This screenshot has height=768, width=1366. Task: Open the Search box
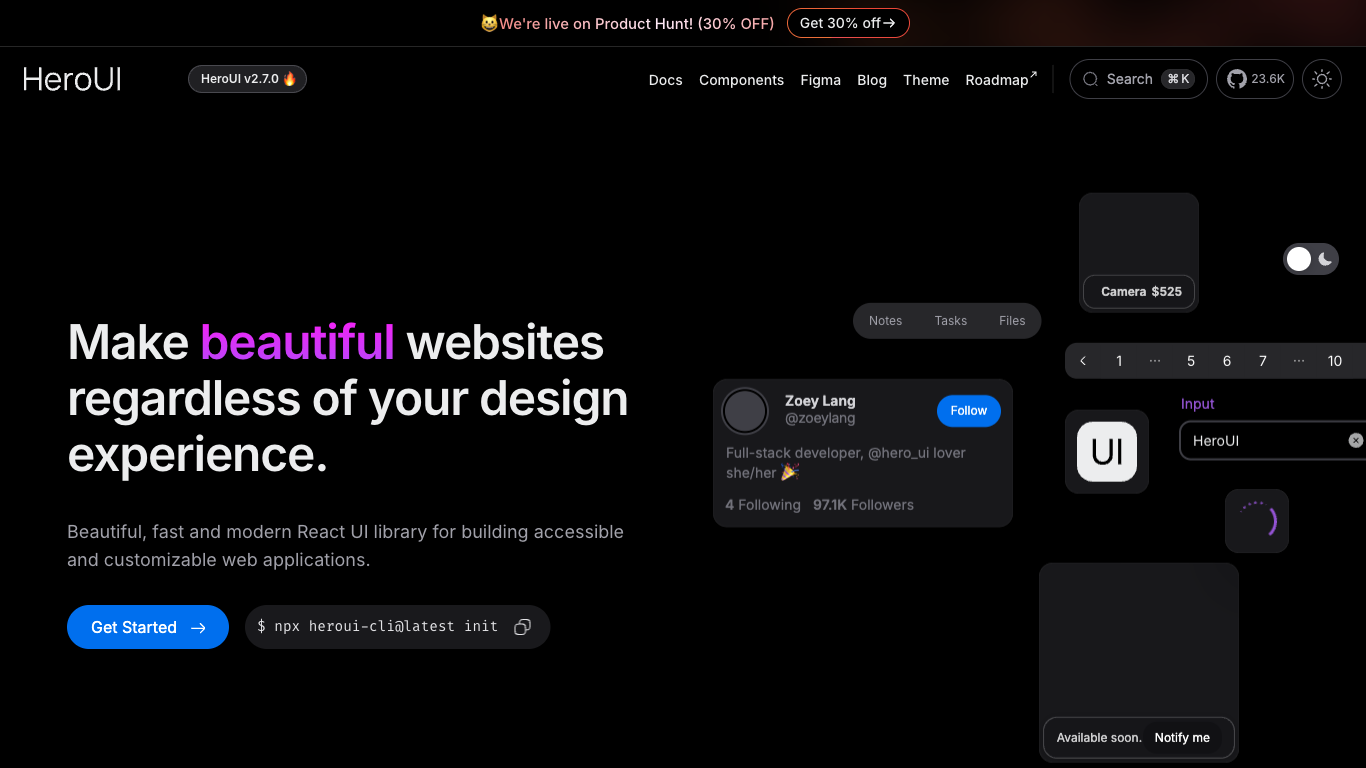pos(1138,79)
